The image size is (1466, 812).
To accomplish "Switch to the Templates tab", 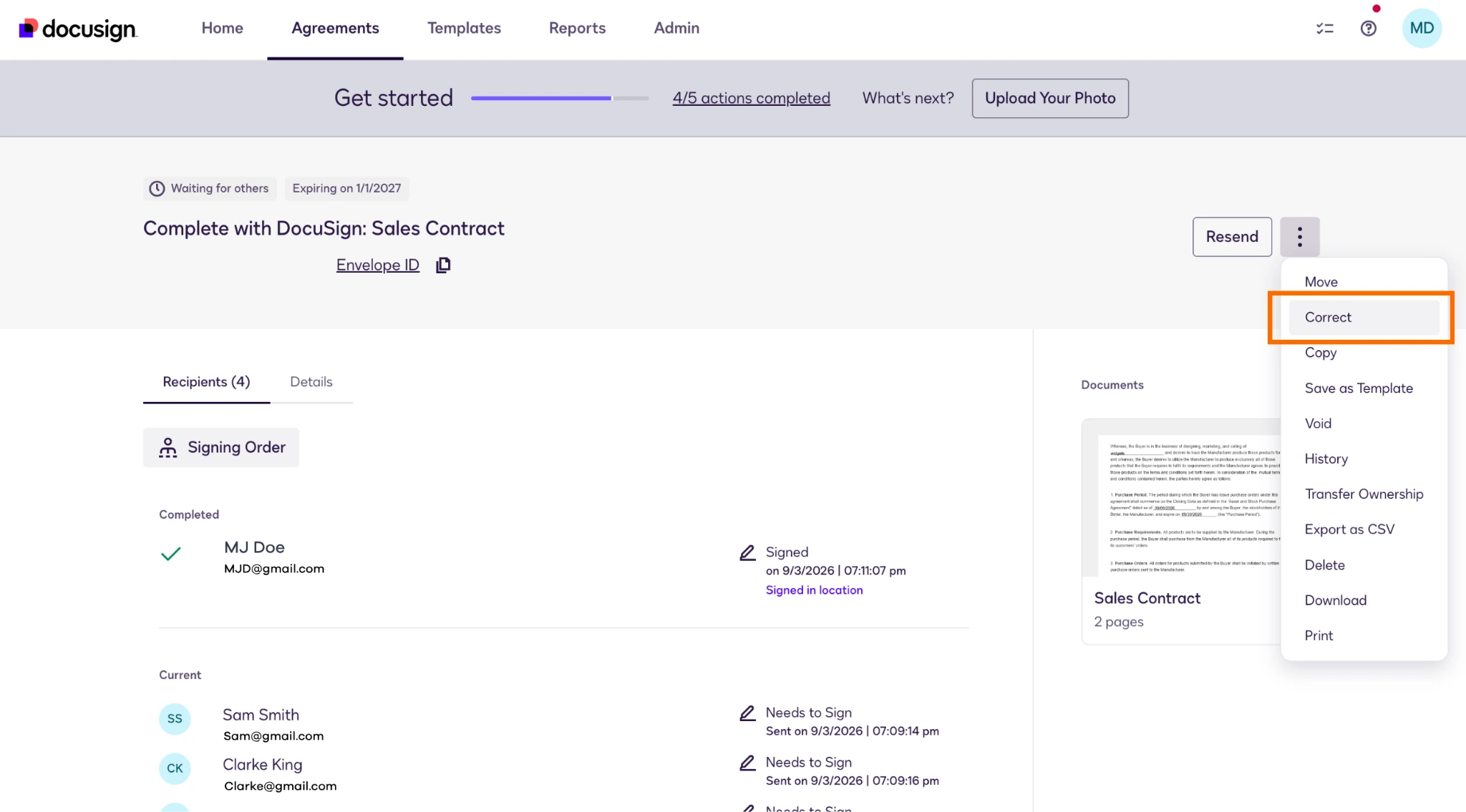I will tap(464, 29).
